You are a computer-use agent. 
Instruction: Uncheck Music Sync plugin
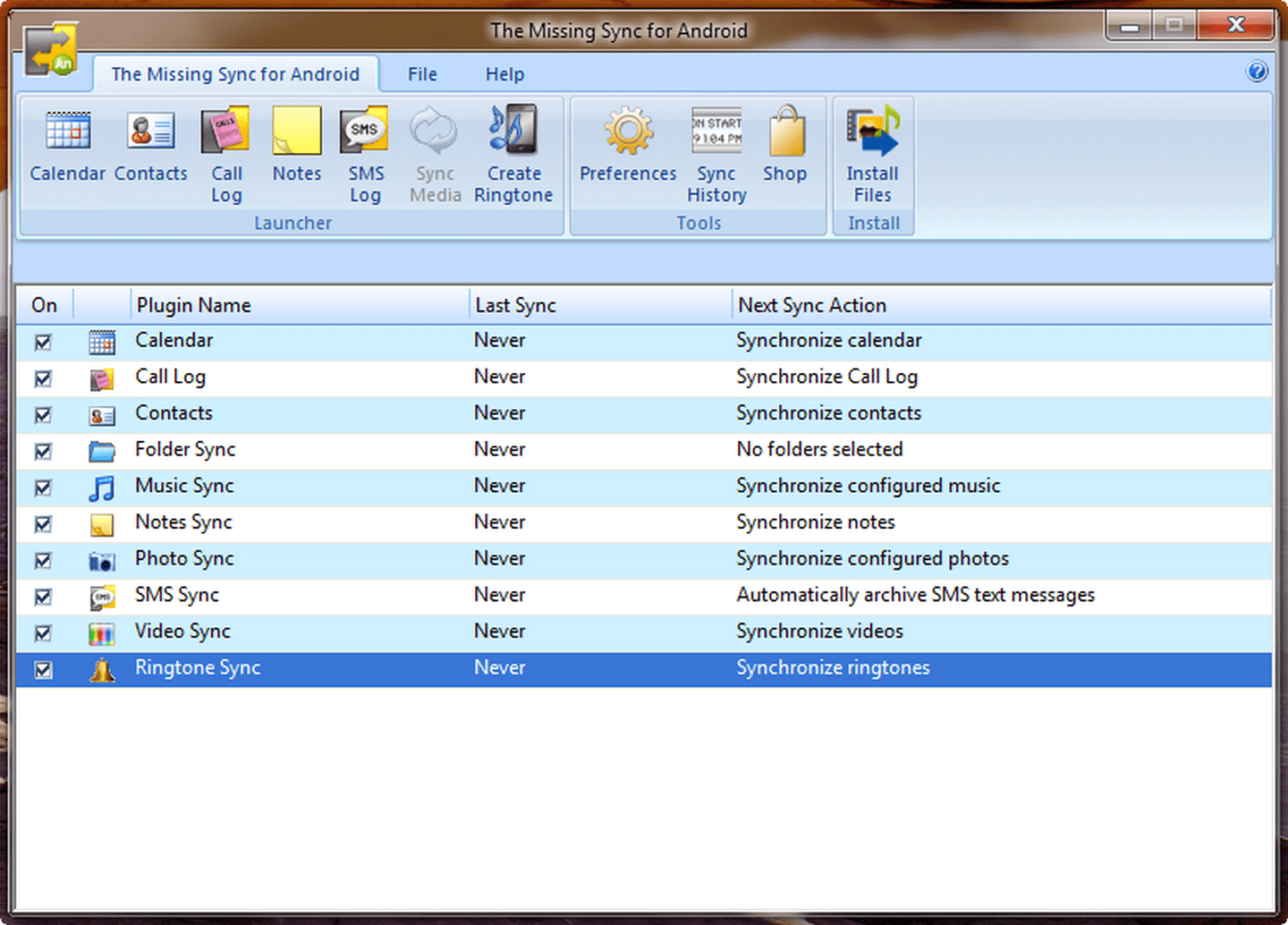pos(43,488)
